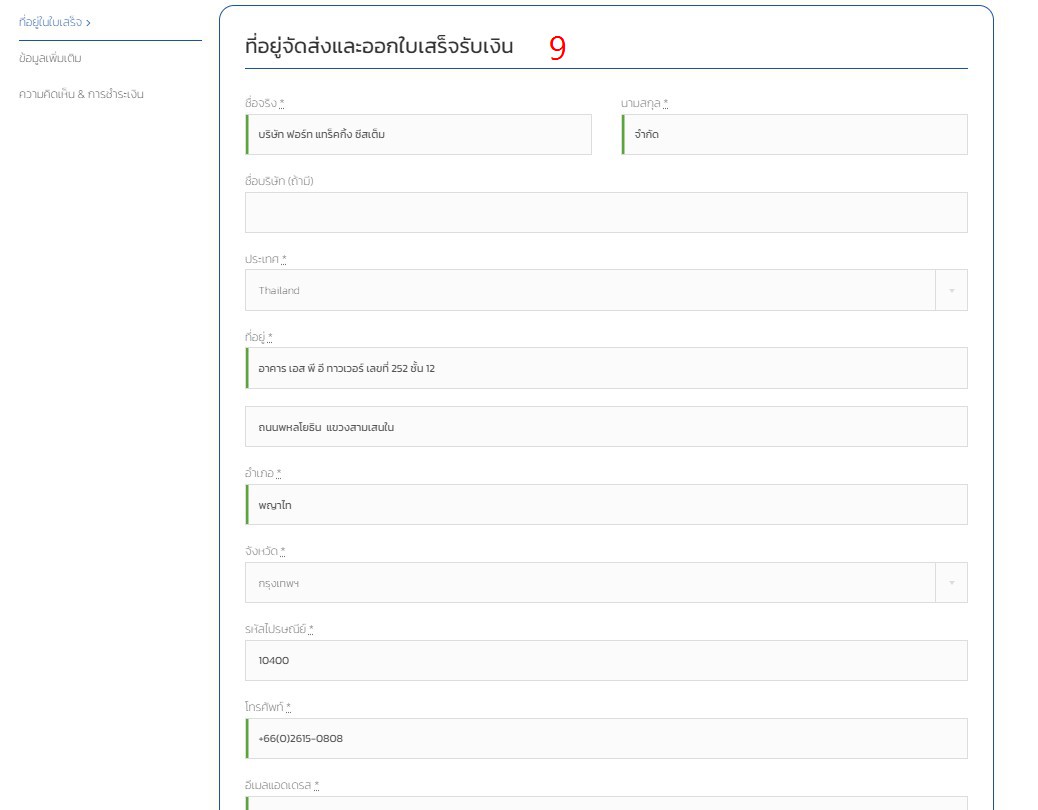Open ความคิดเห็น & การชำระเงิน step
The height and width of the screenshot is (810, 1038).
81,94
